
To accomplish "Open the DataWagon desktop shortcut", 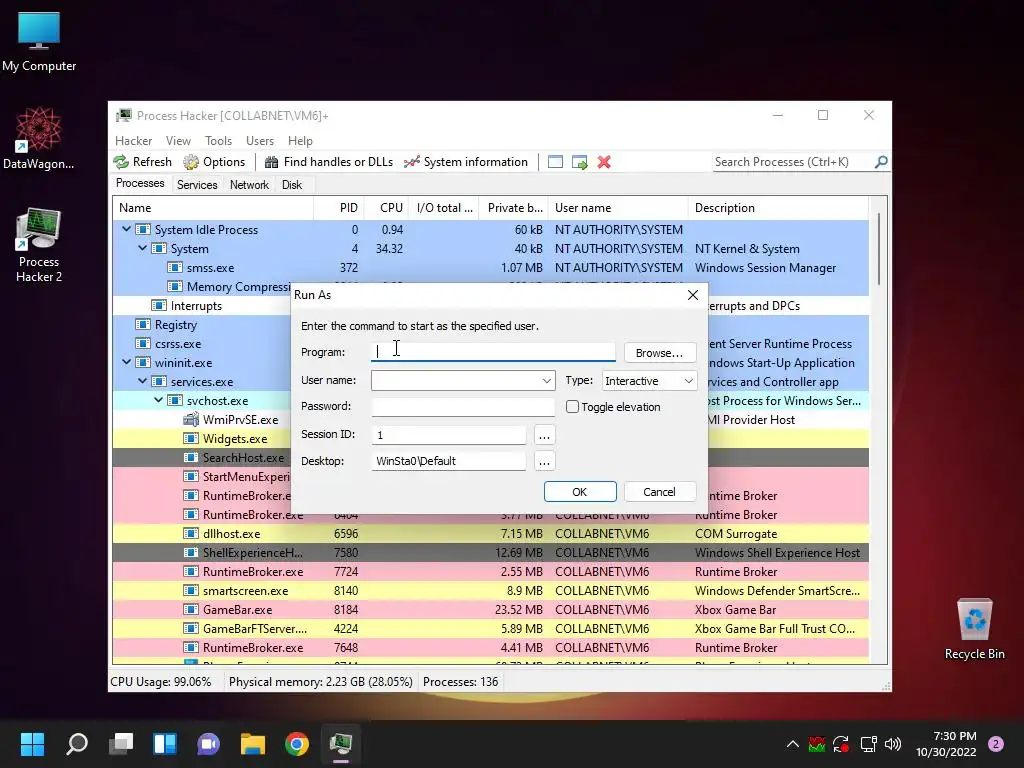I will pyautogui.click(x=39, y=139).
